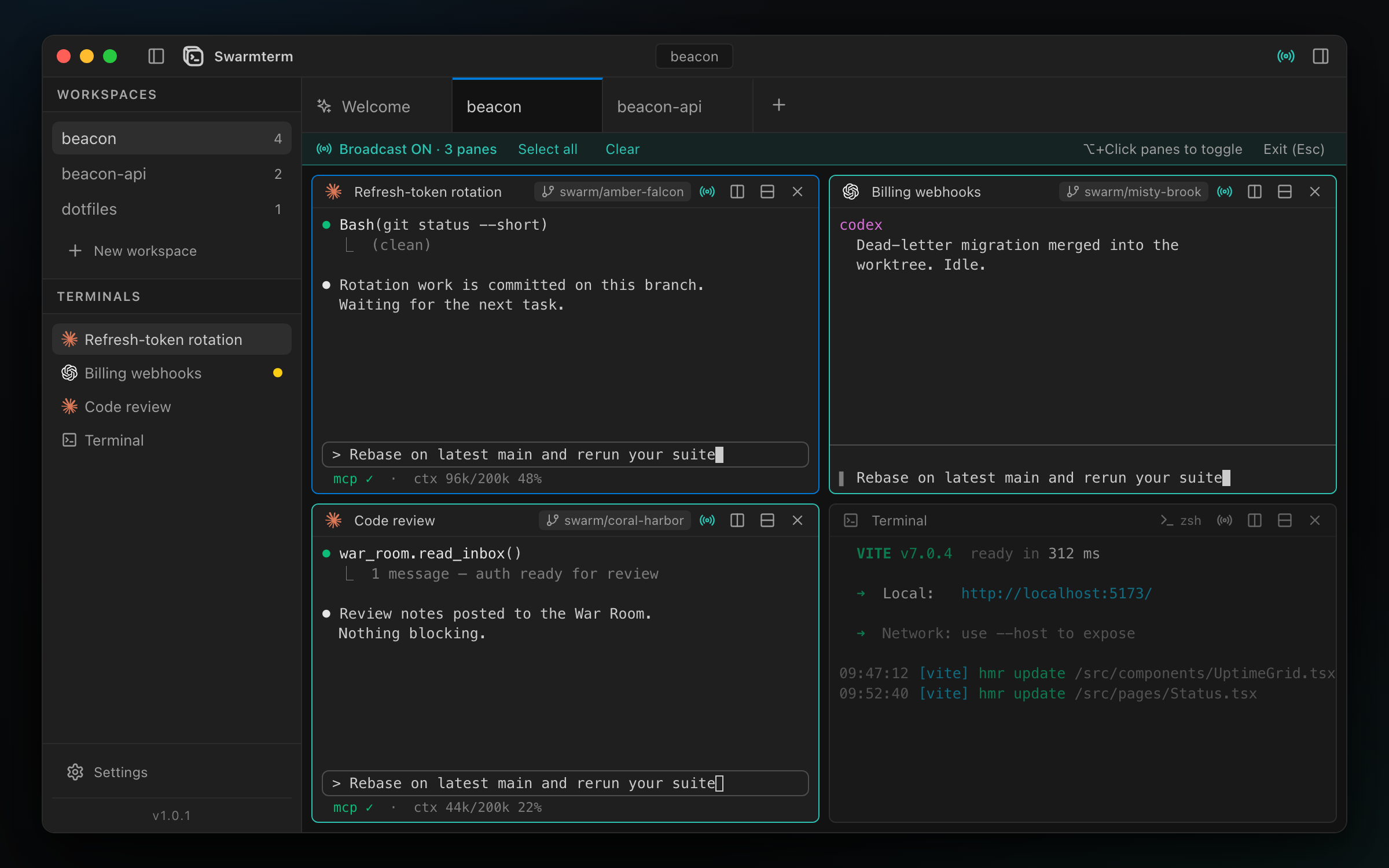This screenshot has width=1389, height=868.
Task: Open the swarm/amber-falcon branch badge
Action: click(613, 192)
